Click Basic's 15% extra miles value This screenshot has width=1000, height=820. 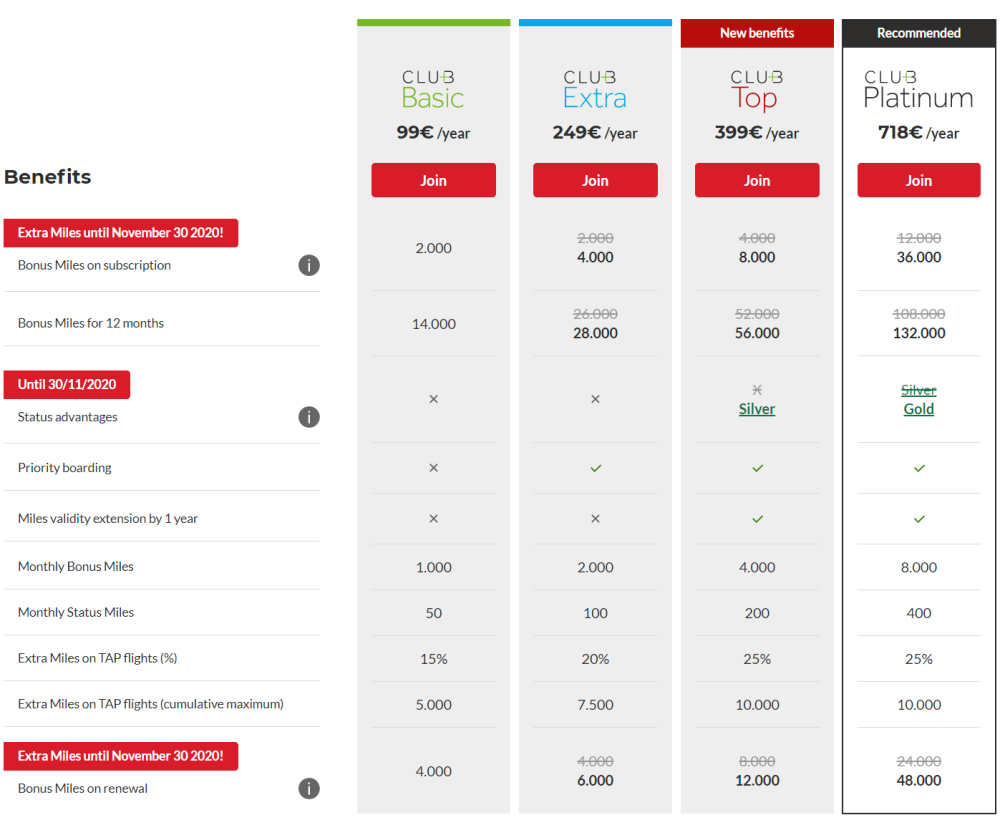[x=434, y=659]
